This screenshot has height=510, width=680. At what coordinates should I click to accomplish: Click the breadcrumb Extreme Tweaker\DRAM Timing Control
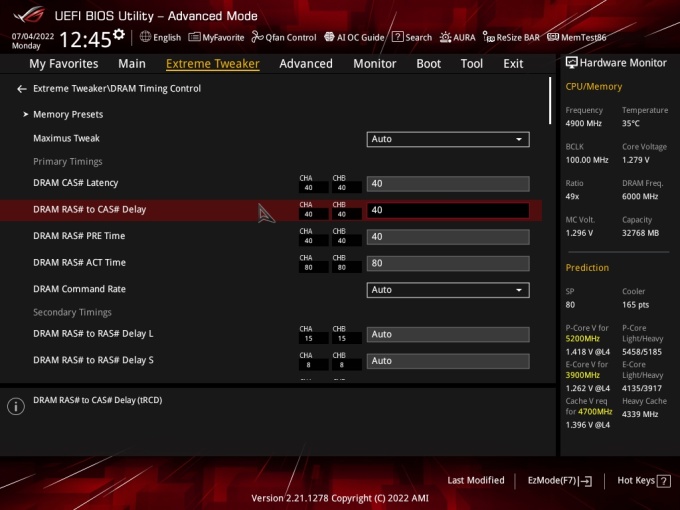117,88
